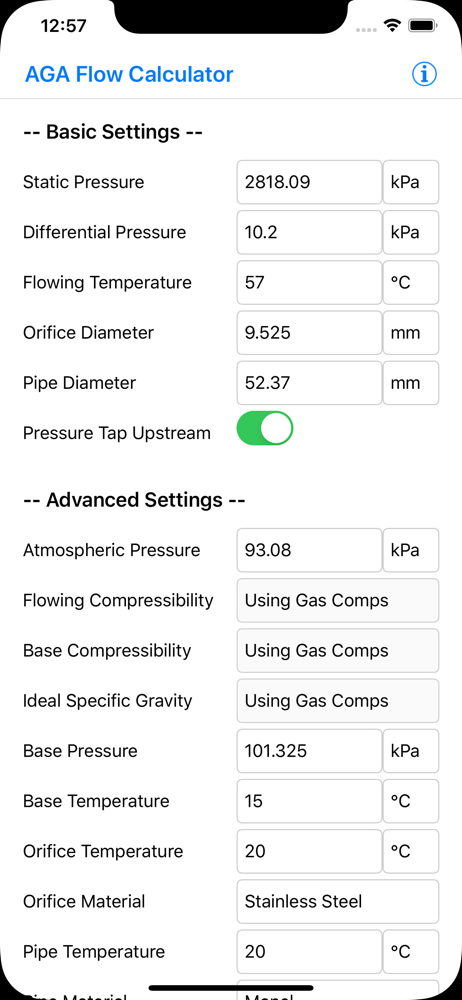
Task: Edit the Pipe Diameter value 52.37
Action: [x=309, y=383]
